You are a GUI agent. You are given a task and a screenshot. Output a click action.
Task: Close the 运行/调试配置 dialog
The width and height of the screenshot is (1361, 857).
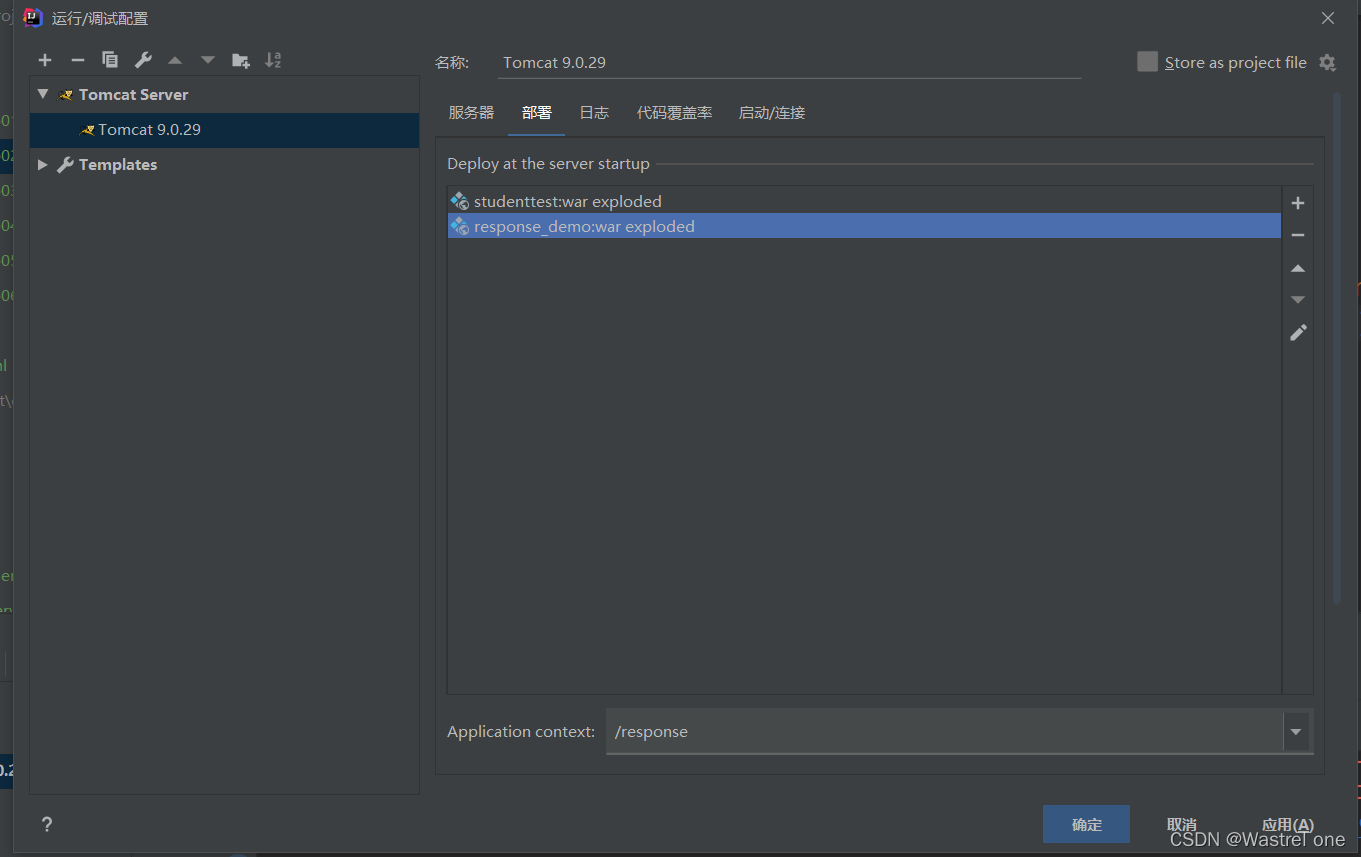pos(1328,18)
